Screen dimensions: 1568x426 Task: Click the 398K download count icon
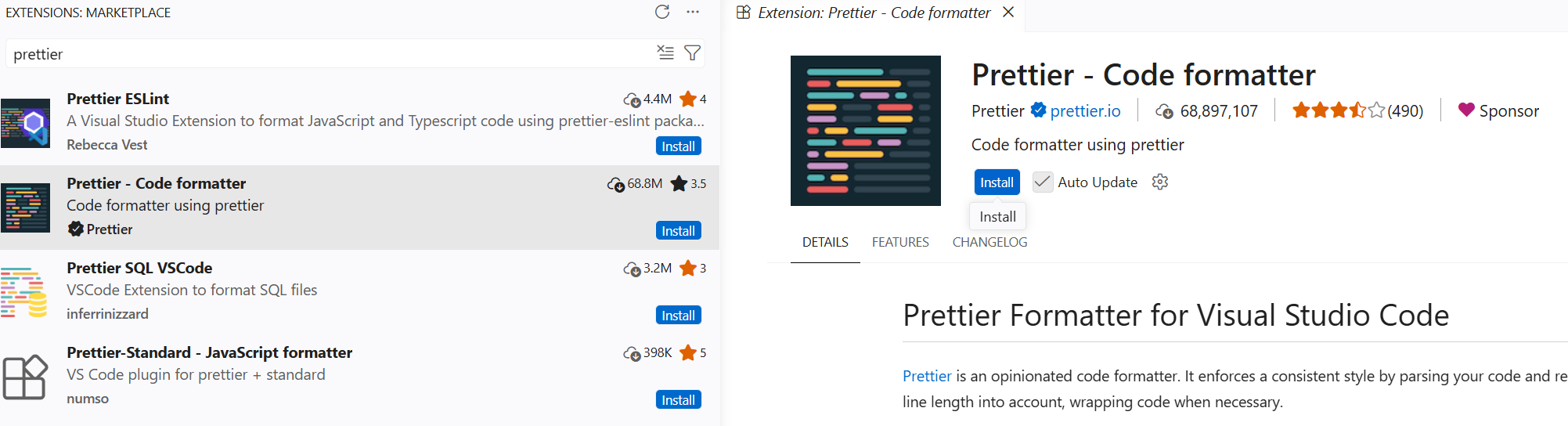coord(633,353)
